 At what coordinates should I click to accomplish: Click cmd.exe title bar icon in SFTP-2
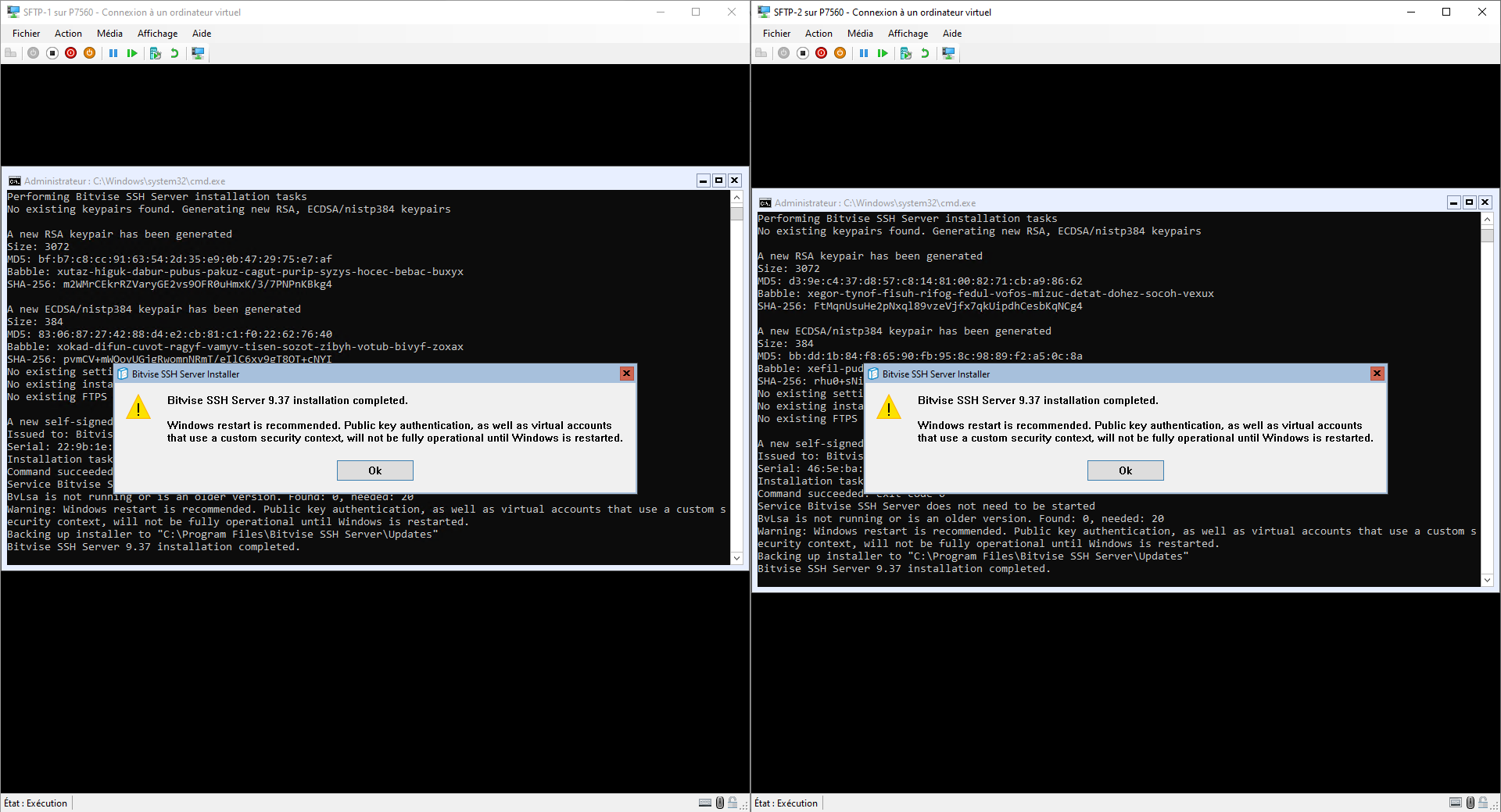coord(765,203)
